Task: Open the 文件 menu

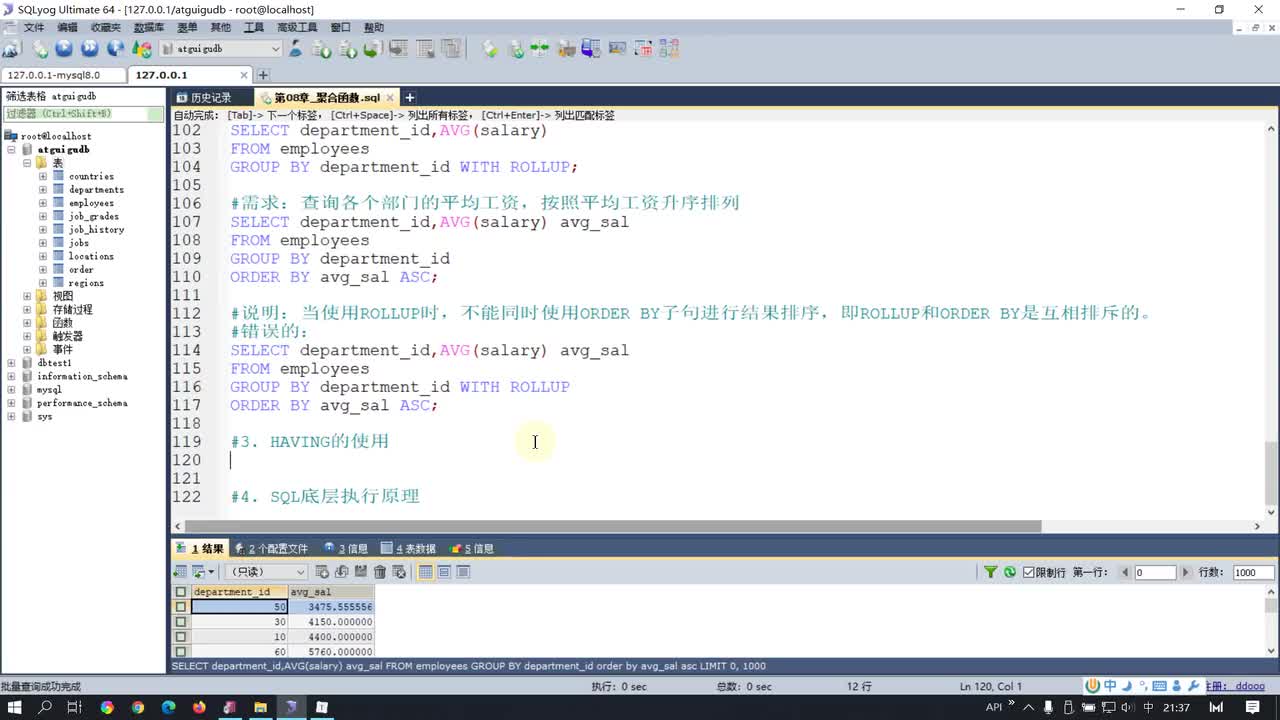Action: point(34,27)
